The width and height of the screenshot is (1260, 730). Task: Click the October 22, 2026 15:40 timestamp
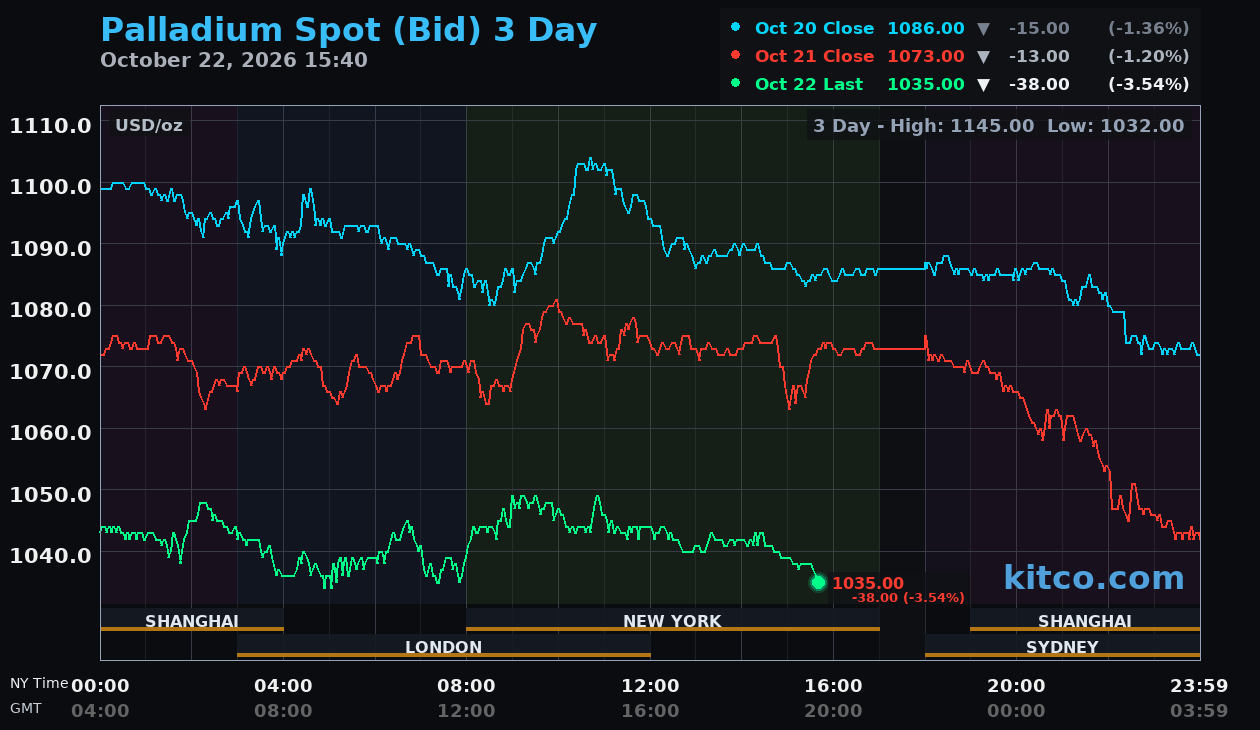[234, 60]
